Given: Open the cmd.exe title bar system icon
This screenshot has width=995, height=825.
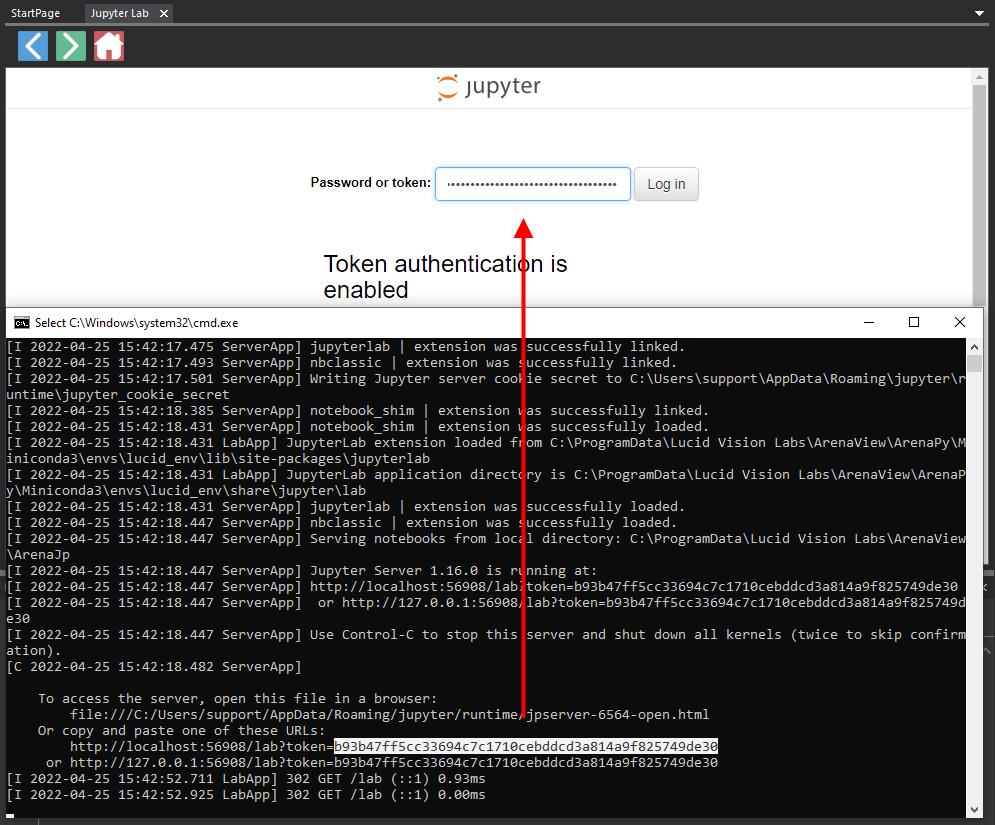Looking at the screenshot, I should click(x=21, y=323).
